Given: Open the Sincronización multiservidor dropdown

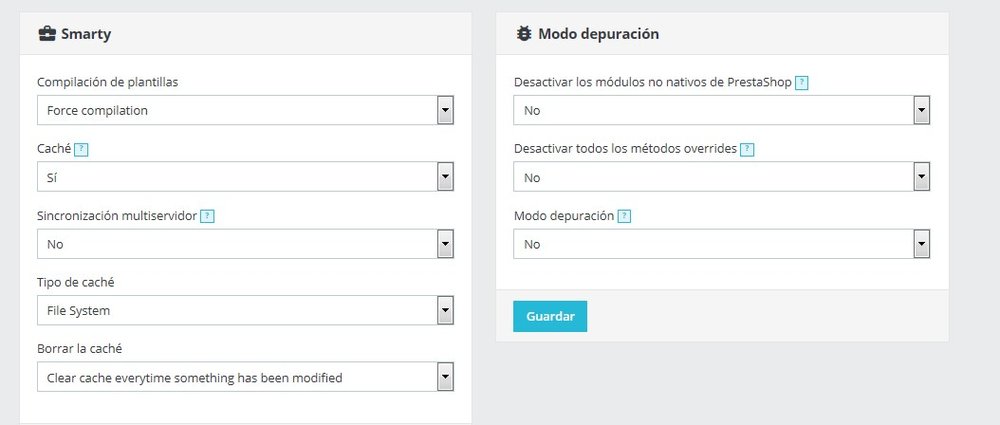Looking at the screenshot, I should pyautogui.click(x=245, y=244).
